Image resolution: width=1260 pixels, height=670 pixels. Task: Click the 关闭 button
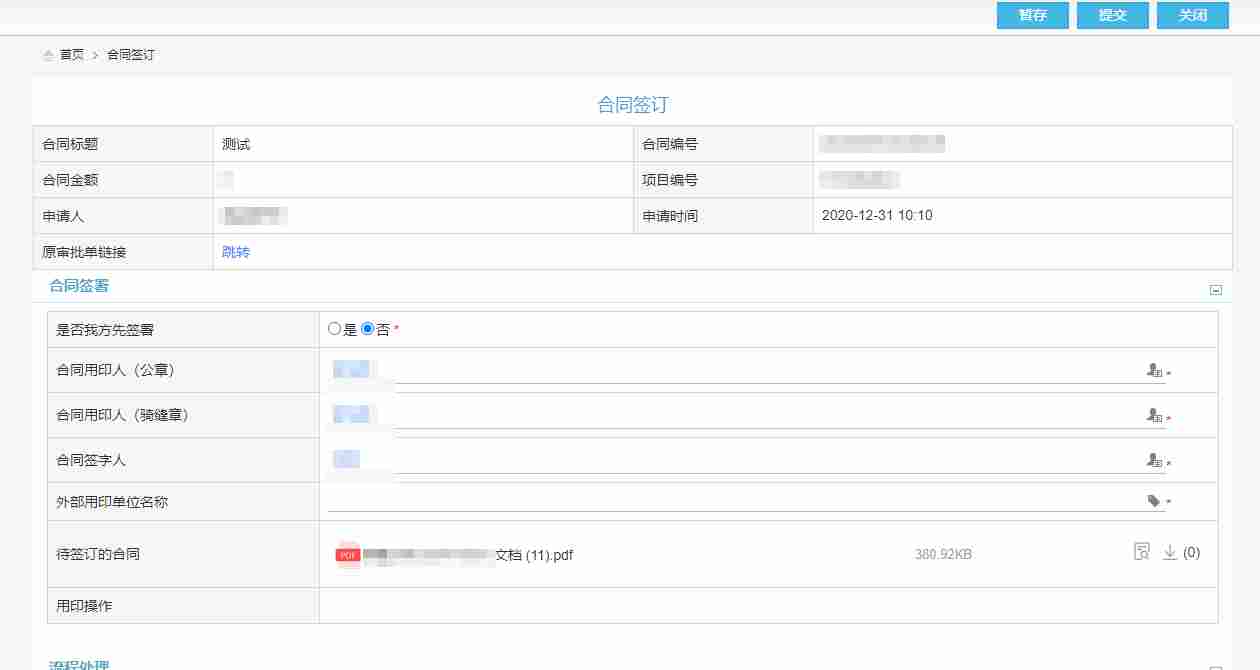[x=1192, y=15]
